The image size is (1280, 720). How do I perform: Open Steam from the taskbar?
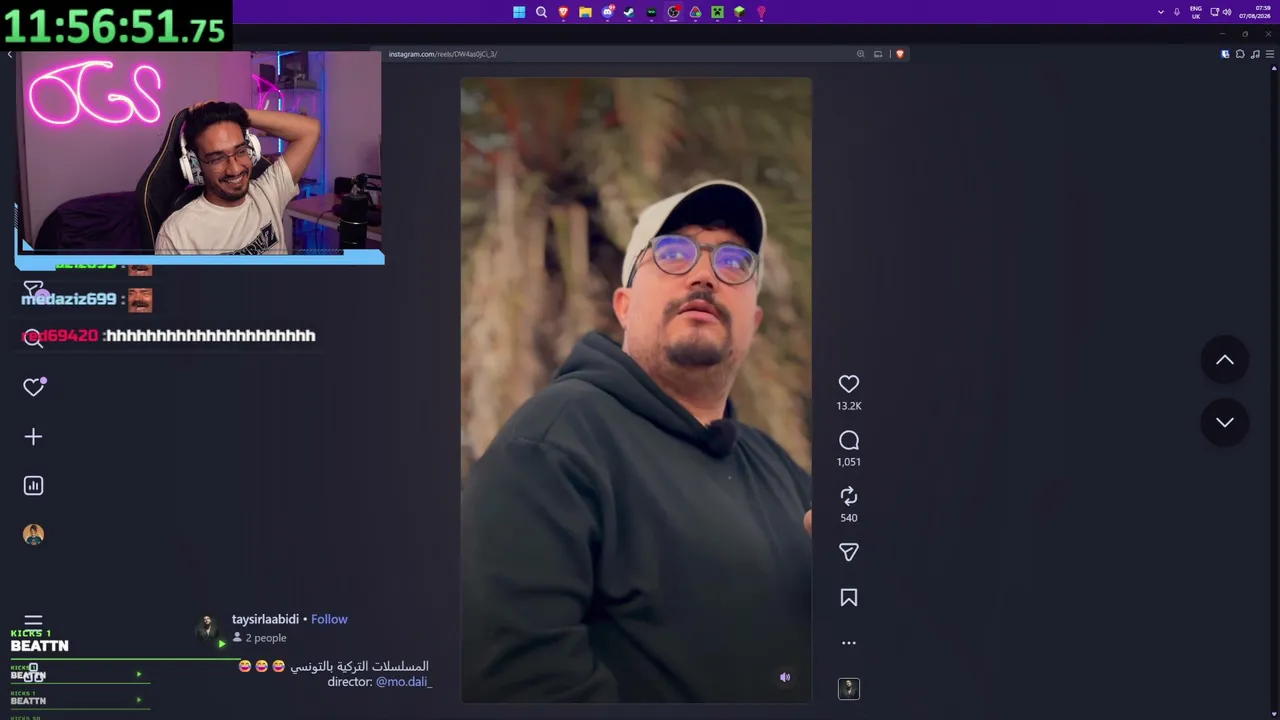click(x=629, y=12)
